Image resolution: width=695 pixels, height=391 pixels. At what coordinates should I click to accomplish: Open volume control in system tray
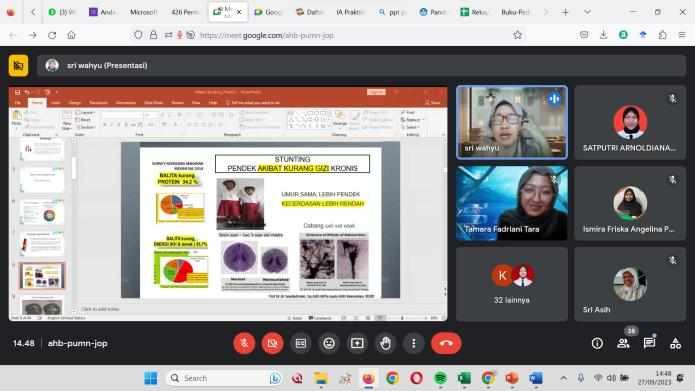(611, 378)
